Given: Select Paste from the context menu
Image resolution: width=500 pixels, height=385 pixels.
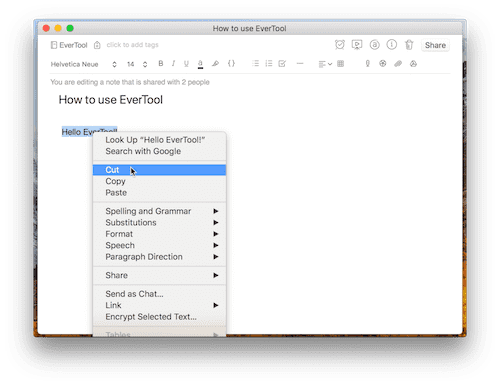Looking at the screenshot, I should [x=159, y=193].
